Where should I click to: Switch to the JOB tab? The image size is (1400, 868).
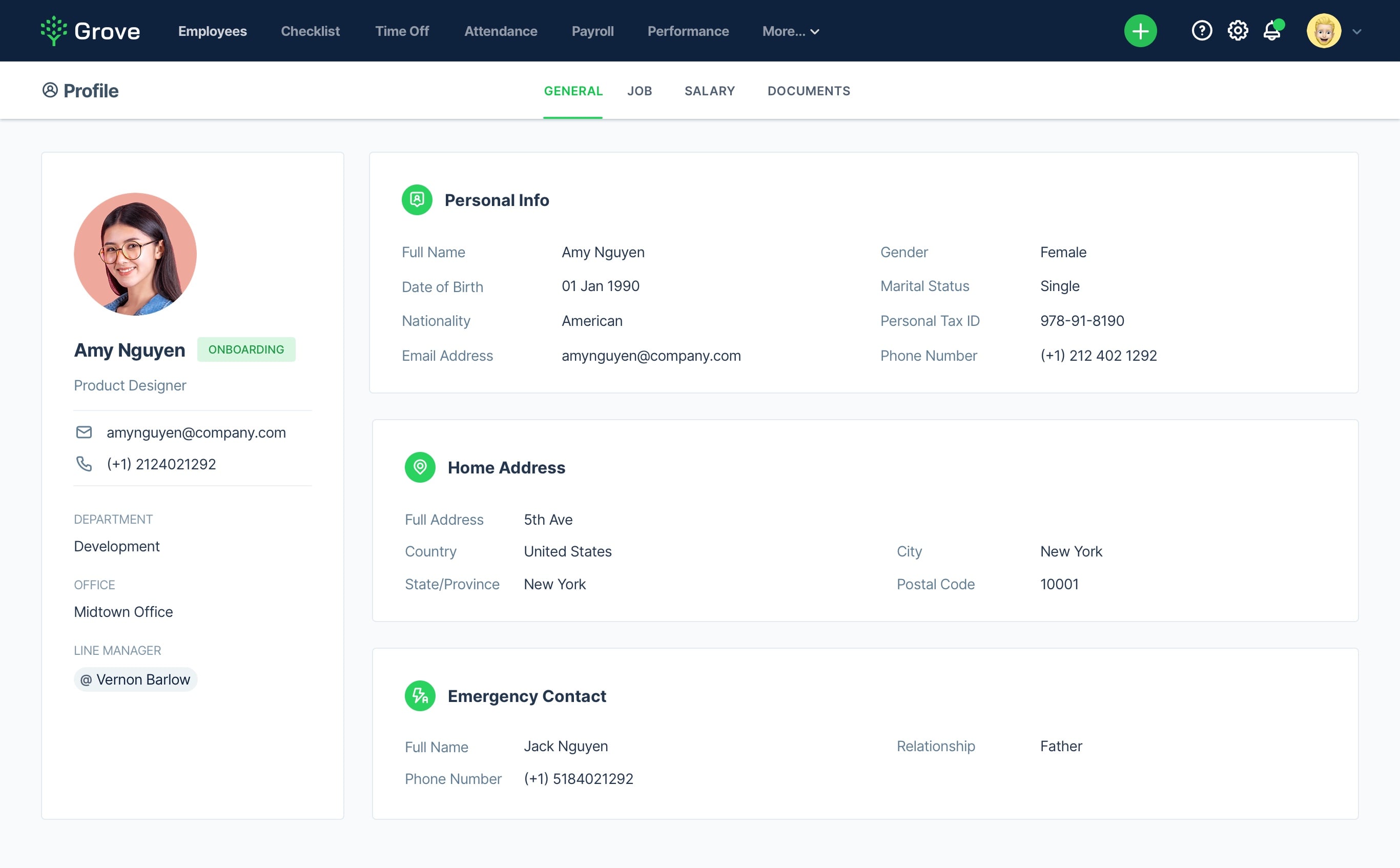pyautogui.click(x=640, y=91)
